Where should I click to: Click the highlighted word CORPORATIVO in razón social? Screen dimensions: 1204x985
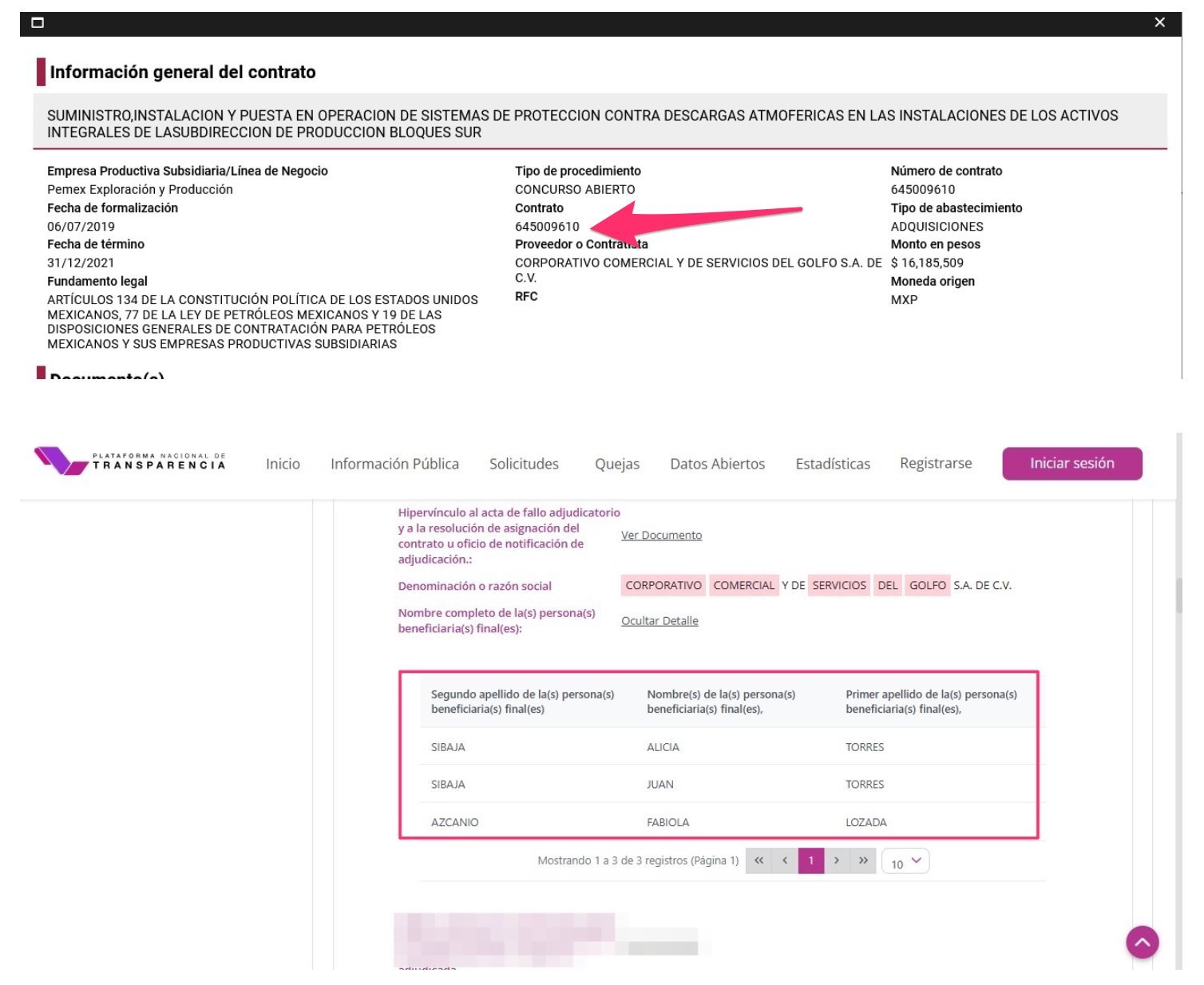(663, 585)
